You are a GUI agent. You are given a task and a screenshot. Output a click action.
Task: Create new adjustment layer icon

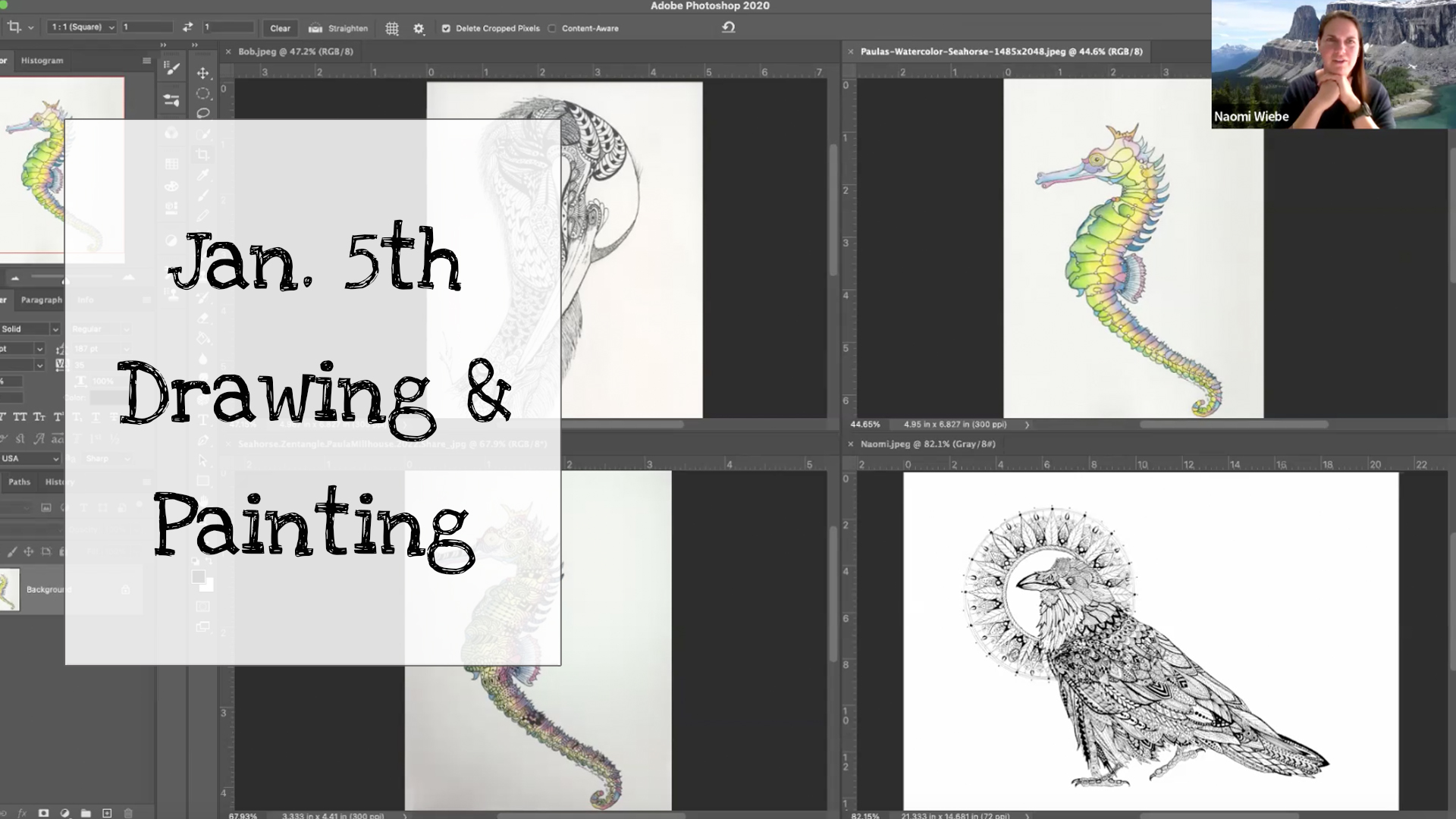tap(65, 813)
